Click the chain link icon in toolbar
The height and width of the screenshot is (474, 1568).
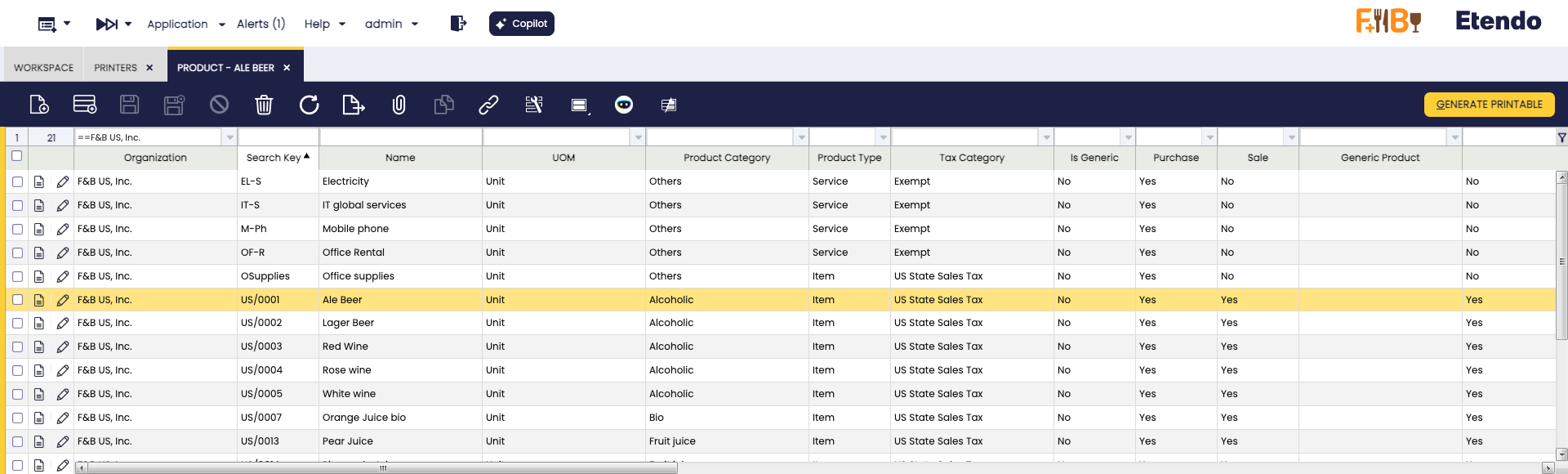point(488,105)
